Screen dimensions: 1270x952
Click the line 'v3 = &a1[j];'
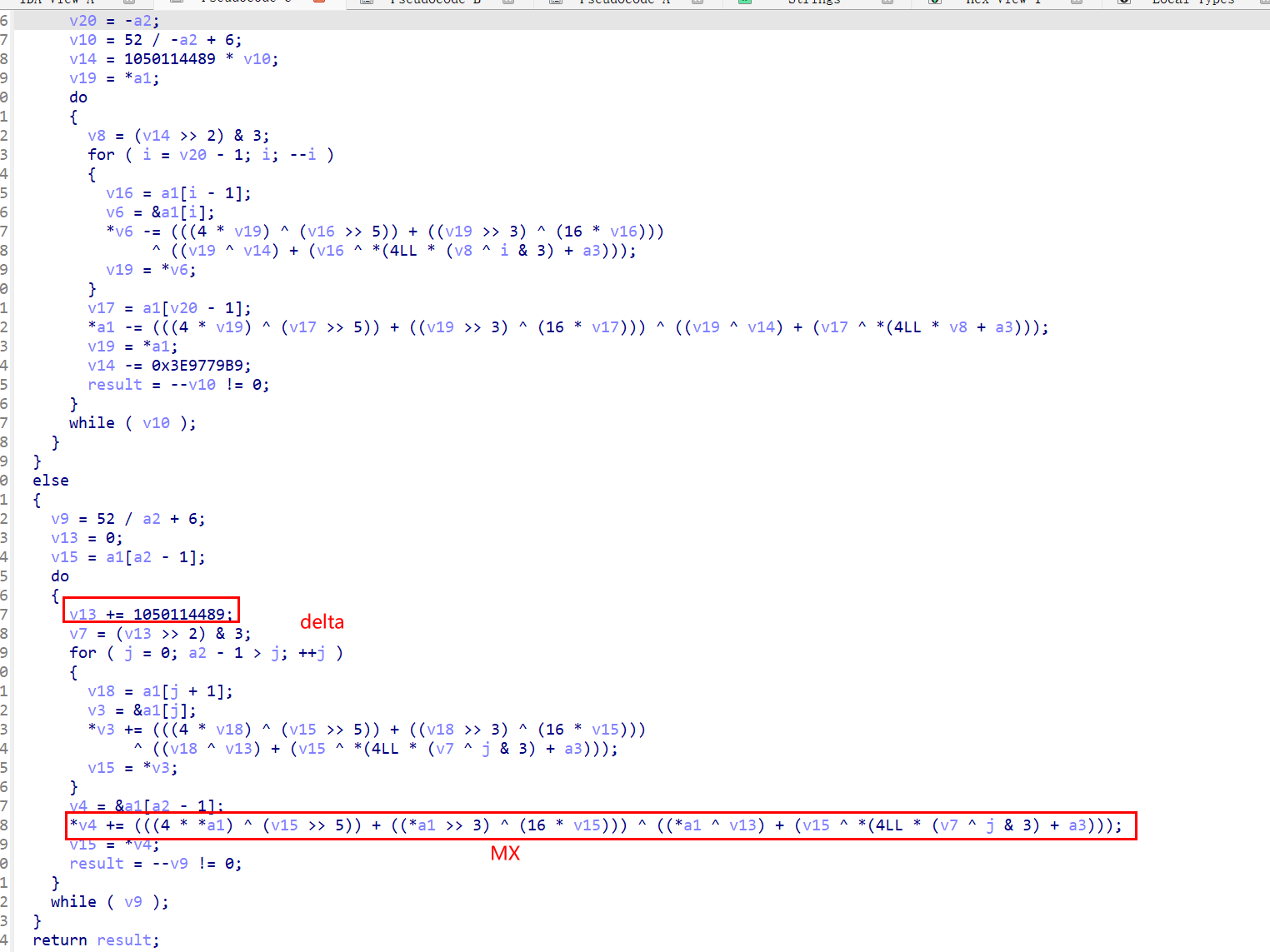[142, 710]
